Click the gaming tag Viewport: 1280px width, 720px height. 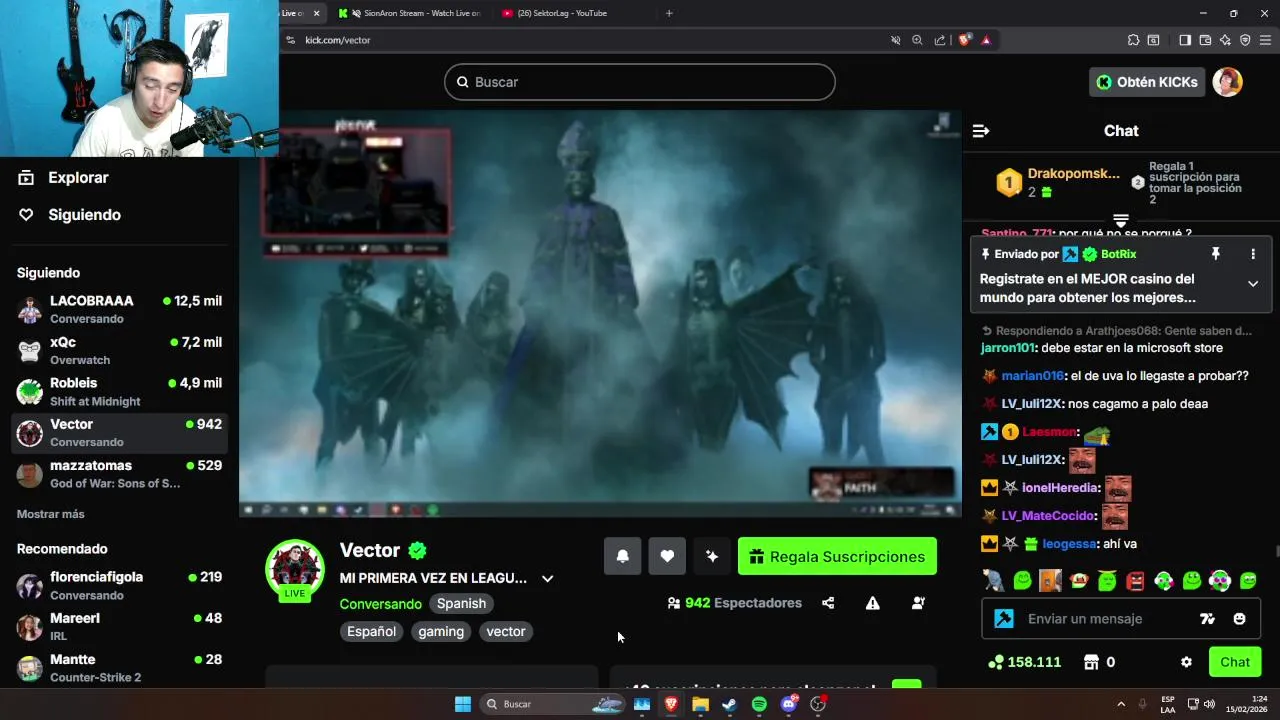(x=441, y=632)
